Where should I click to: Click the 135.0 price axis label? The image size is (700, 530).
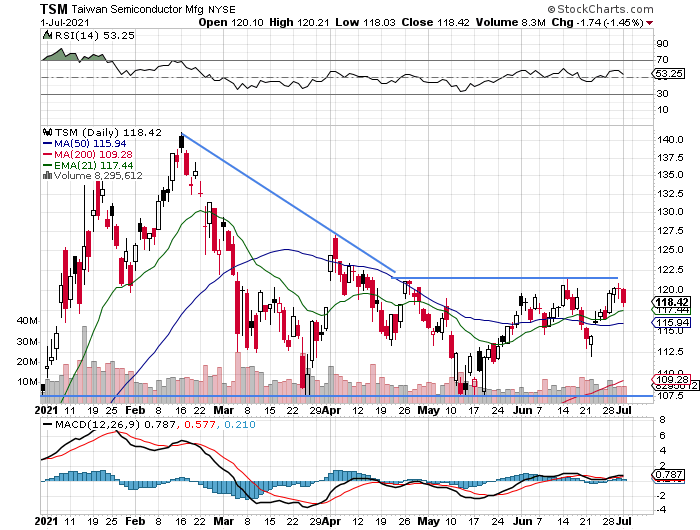(x=670, y=175)
